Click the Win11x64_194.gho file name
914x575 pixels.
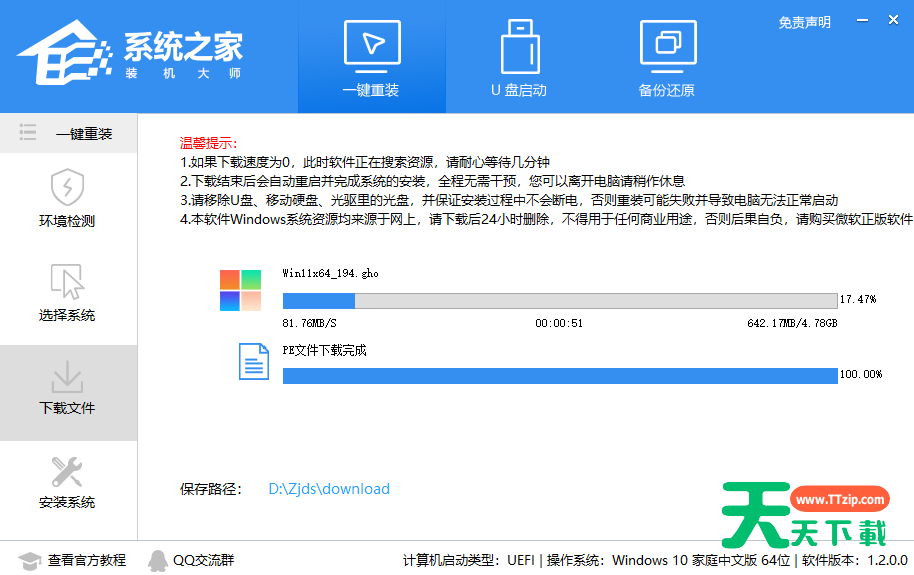pyautogui.click(x=331, y=273)
